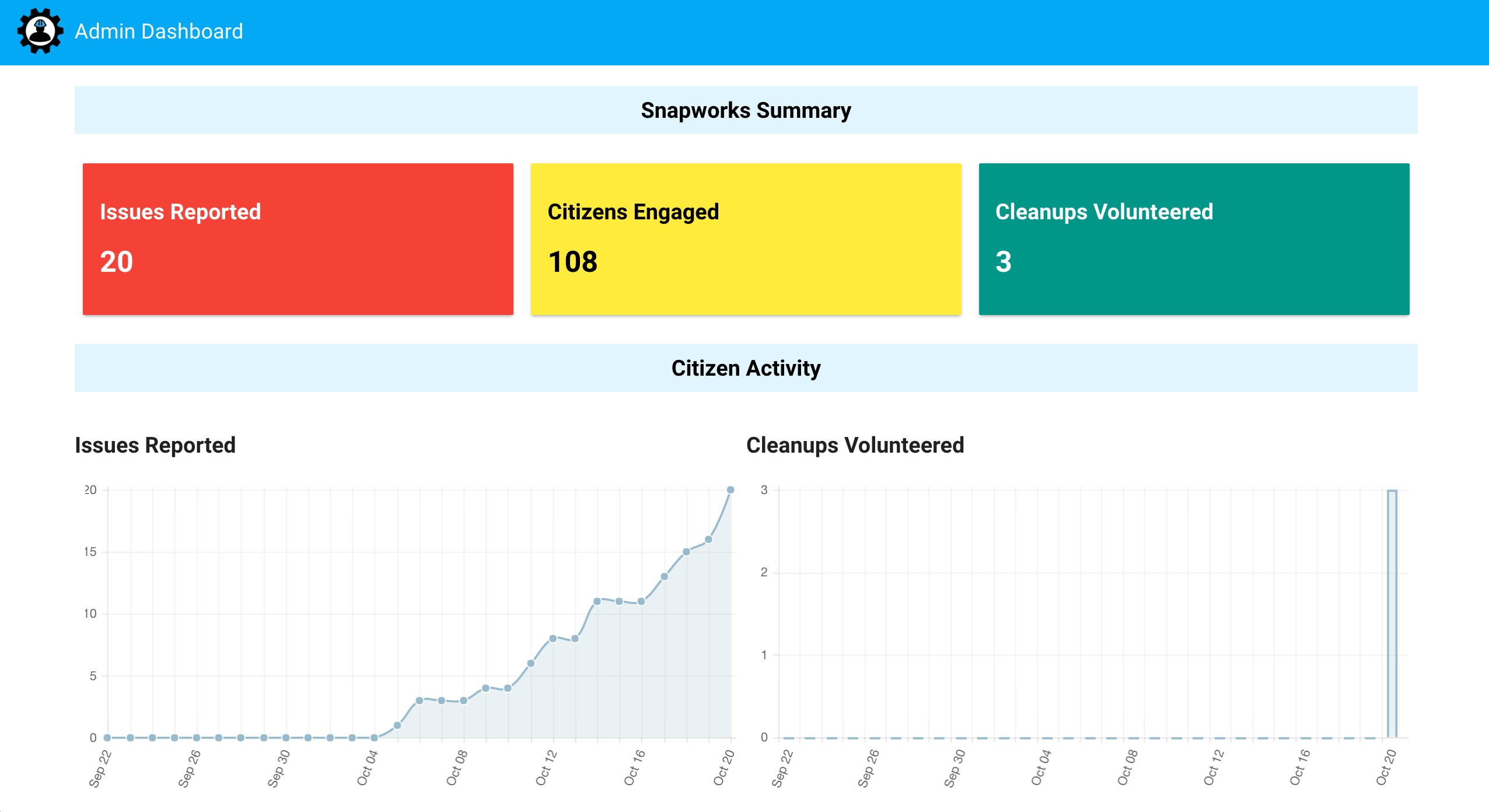The height and width of the screenshot is (812, 1489).
Task: Click the Oct 20 bar in Cleanups chart
Action: [1392, 612]
